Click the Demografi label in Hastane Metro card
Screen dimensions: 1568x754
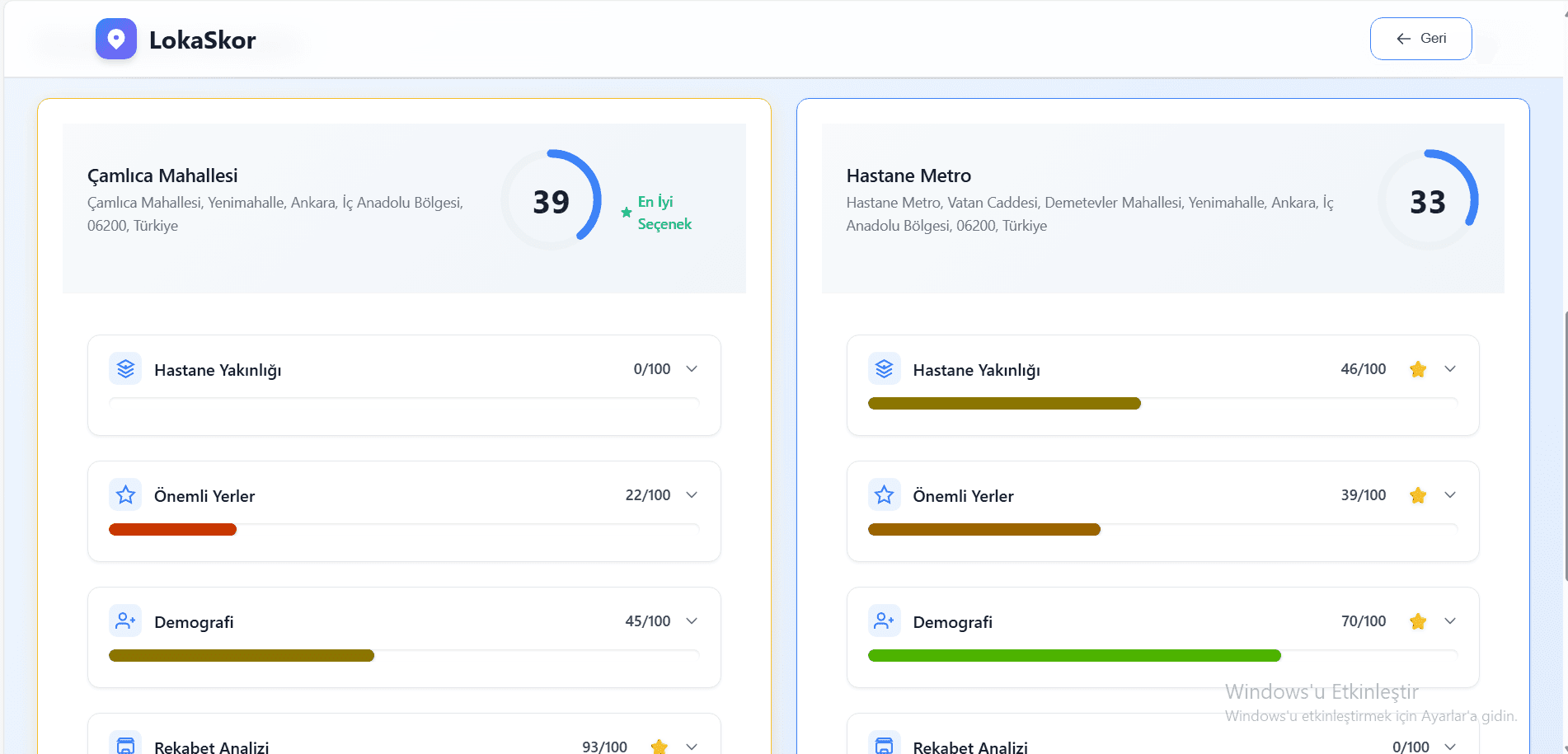[953, 622]
